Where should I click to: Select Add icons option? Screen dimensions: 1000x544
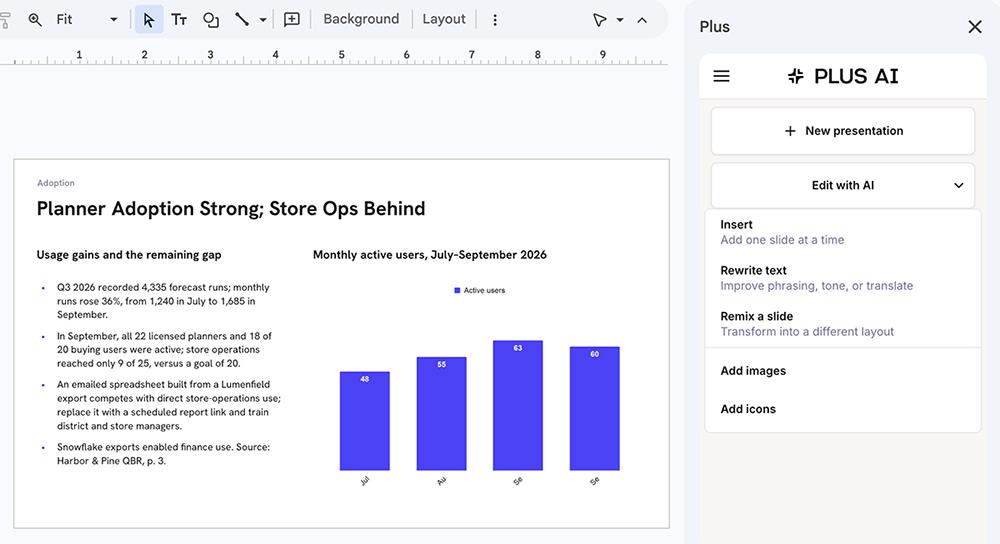pyautogui.click(x=748, y=409)
